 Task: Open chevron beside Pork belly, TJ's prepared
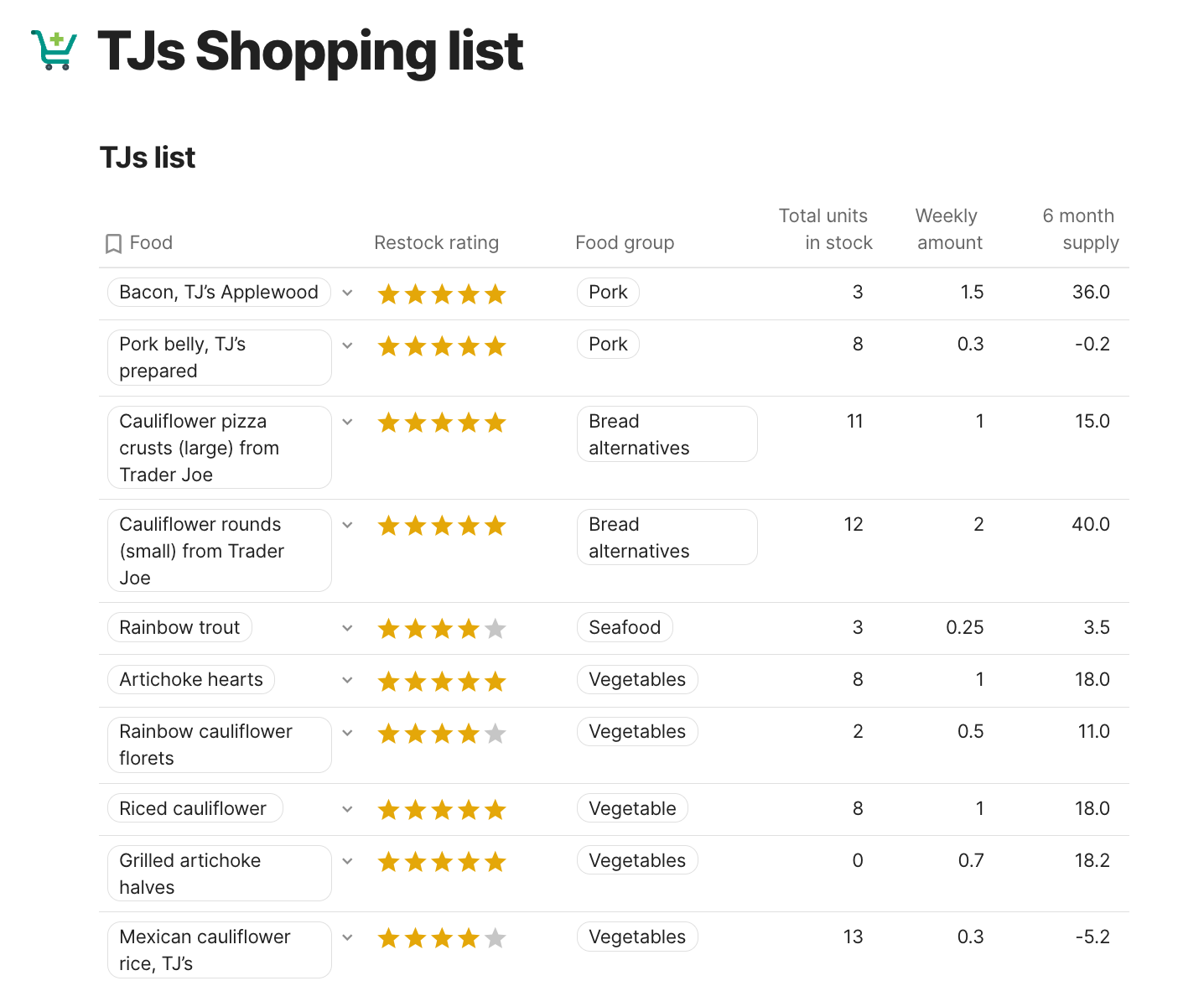[347, 345]
